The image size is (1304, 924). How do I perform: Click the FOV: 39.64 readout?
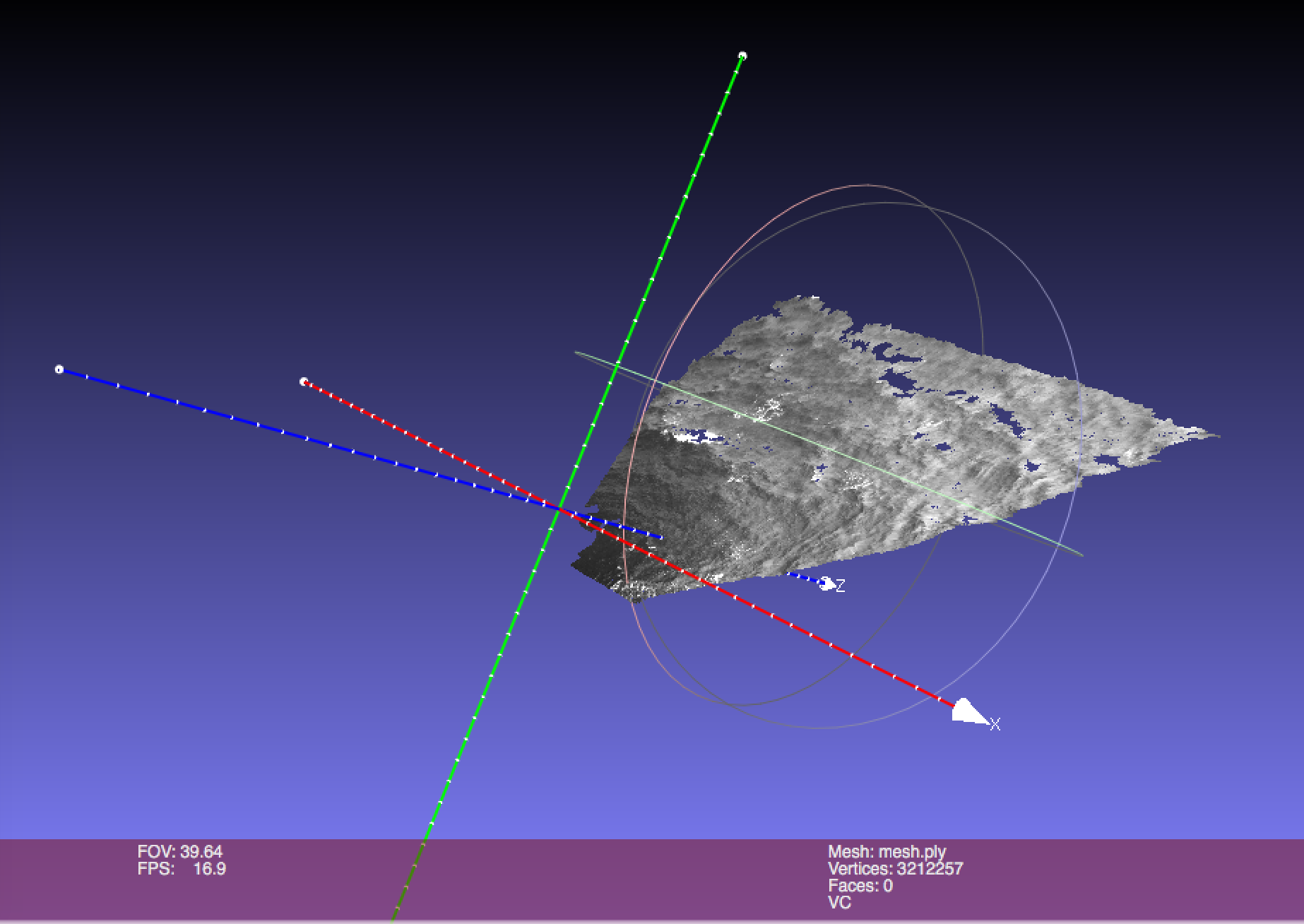tap(180, 851)
